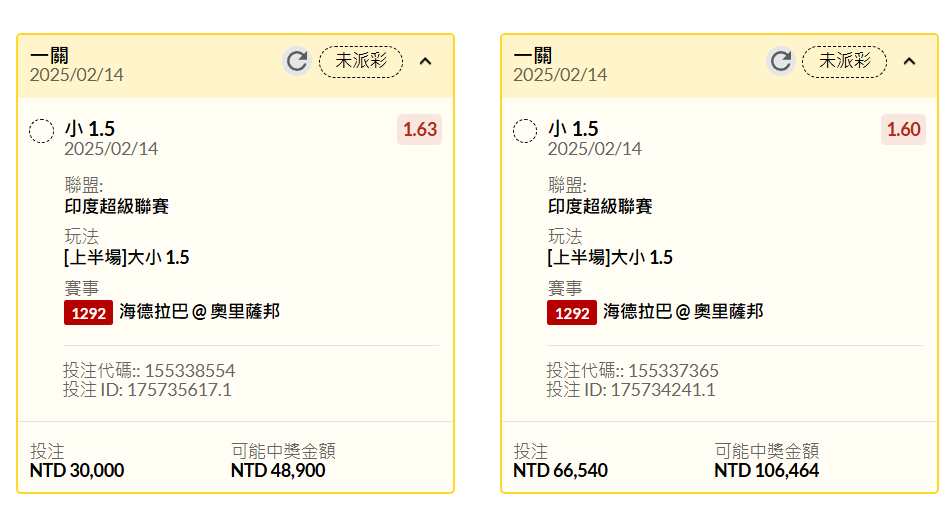Click the red 1292 match code in left card
This screenshot has width=952, height=505.
[x=89, y=313]
